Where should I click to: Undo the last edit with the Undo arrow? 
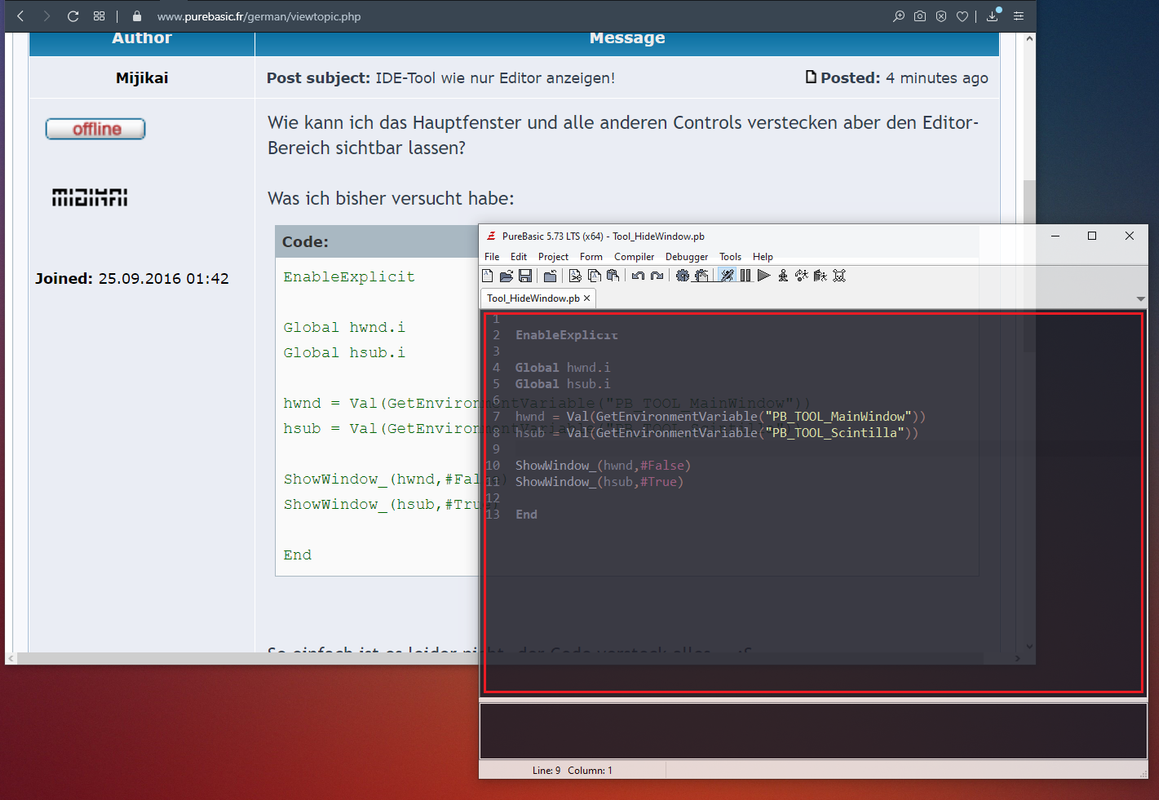point(638,276)
